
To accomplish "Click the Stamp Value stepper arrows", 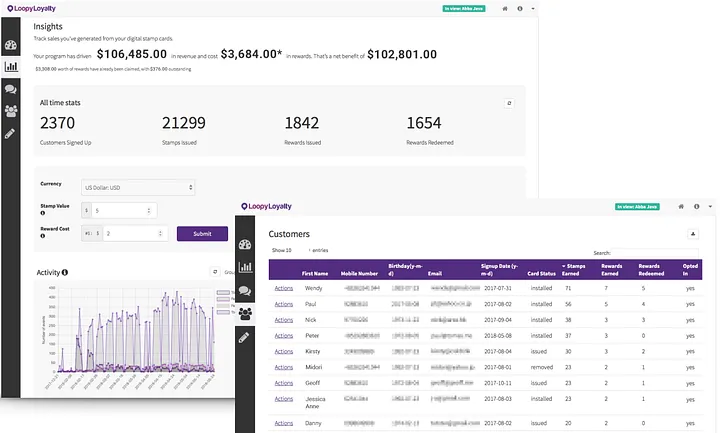I will [148, 211].
